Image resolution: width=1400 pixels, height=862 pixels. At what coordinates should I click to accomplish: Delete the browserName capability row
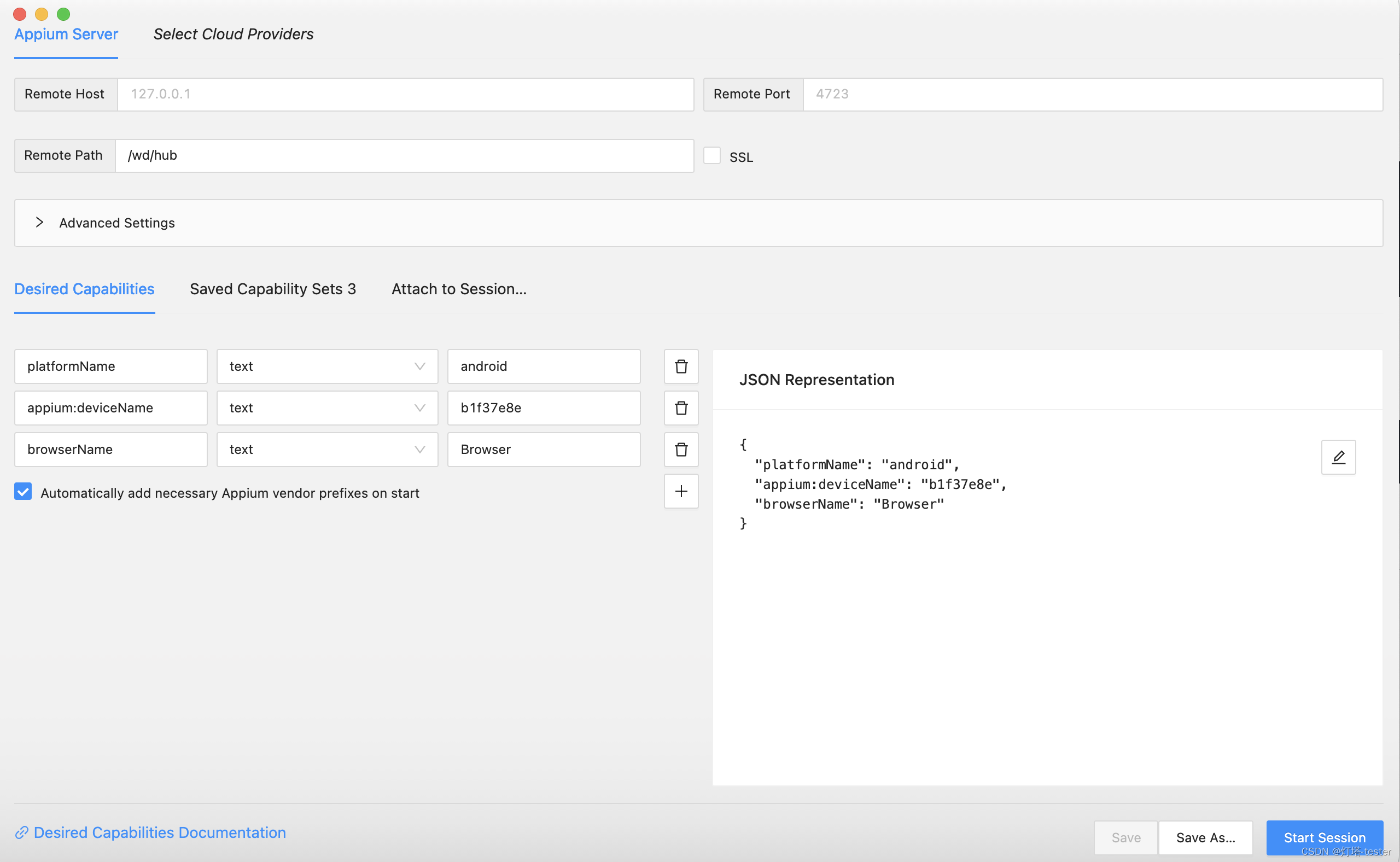681,449
